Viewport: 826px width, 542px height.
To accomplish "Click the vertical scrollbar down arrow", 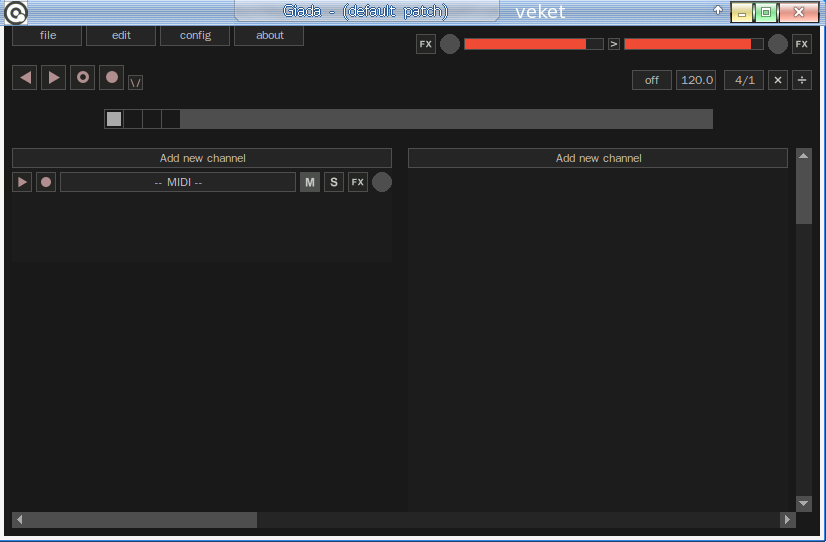I will click(x=804, y=504).
